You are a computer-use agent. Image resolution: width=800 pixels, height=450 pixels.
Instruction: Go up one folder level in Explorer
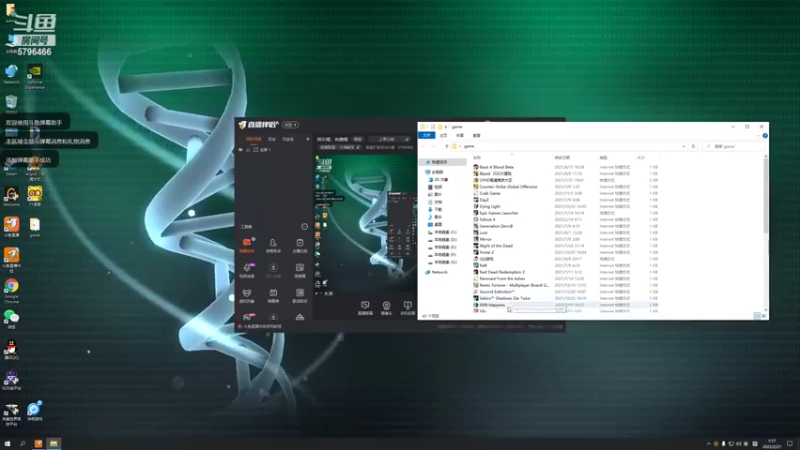[x=446, y=146]
